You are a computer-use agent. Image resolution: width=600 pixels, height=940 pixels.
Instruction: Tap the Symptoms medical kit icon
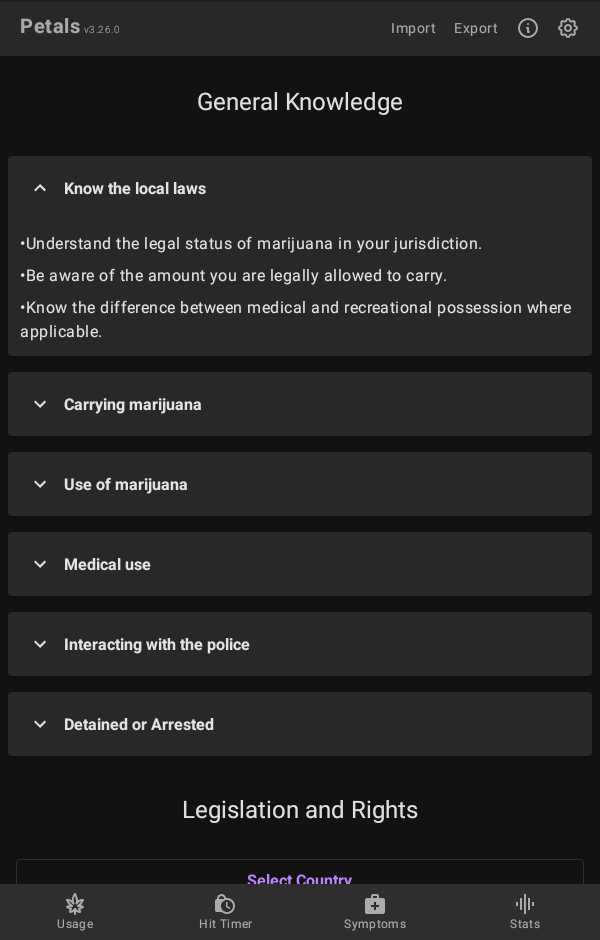click(x=375, y=904)
